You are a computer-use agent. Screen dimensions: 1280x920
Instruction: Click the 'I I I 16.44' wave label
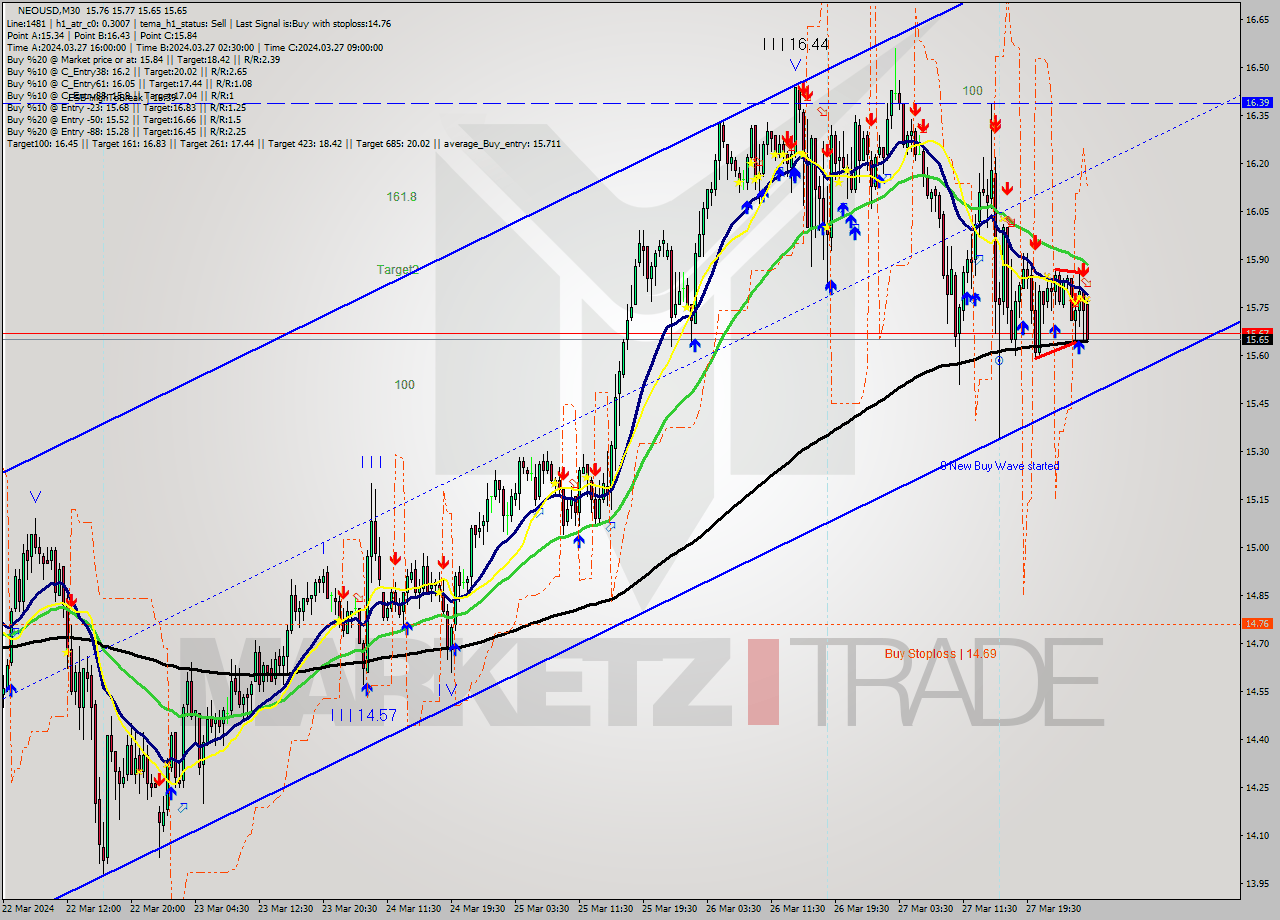(x=795, y=44)
